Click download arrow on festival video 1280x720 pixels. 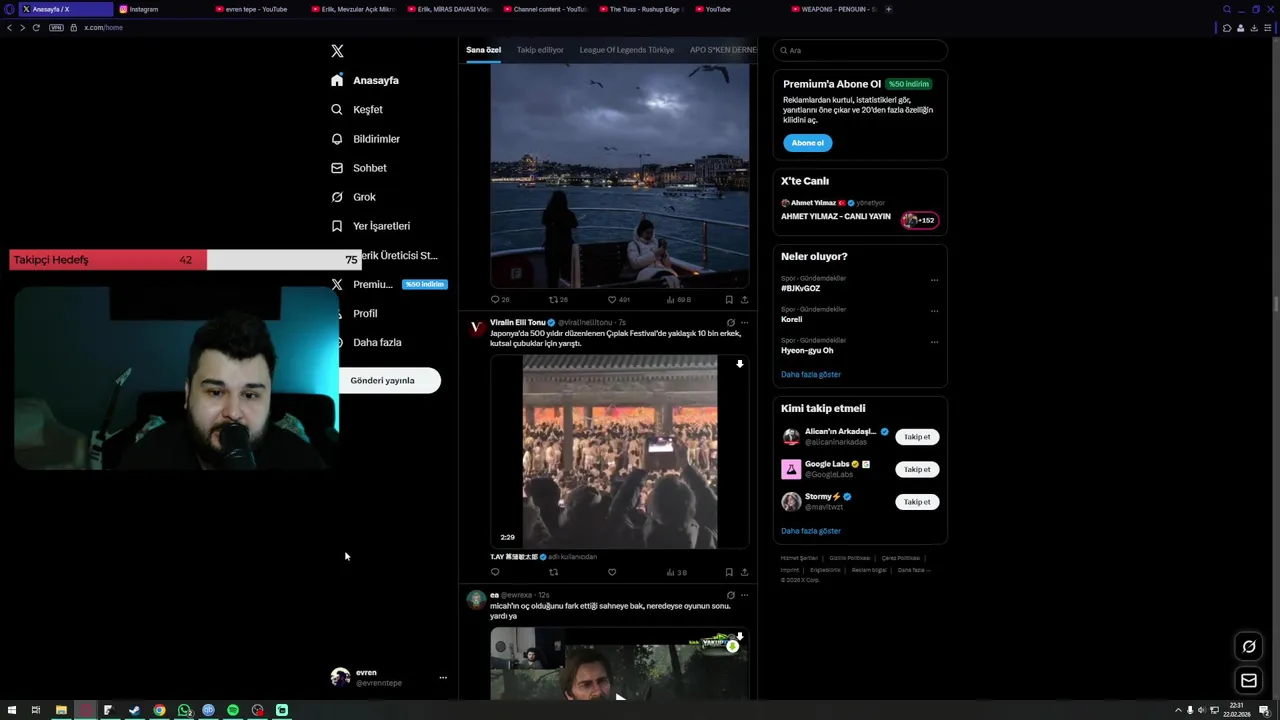[x=739, y=364]
